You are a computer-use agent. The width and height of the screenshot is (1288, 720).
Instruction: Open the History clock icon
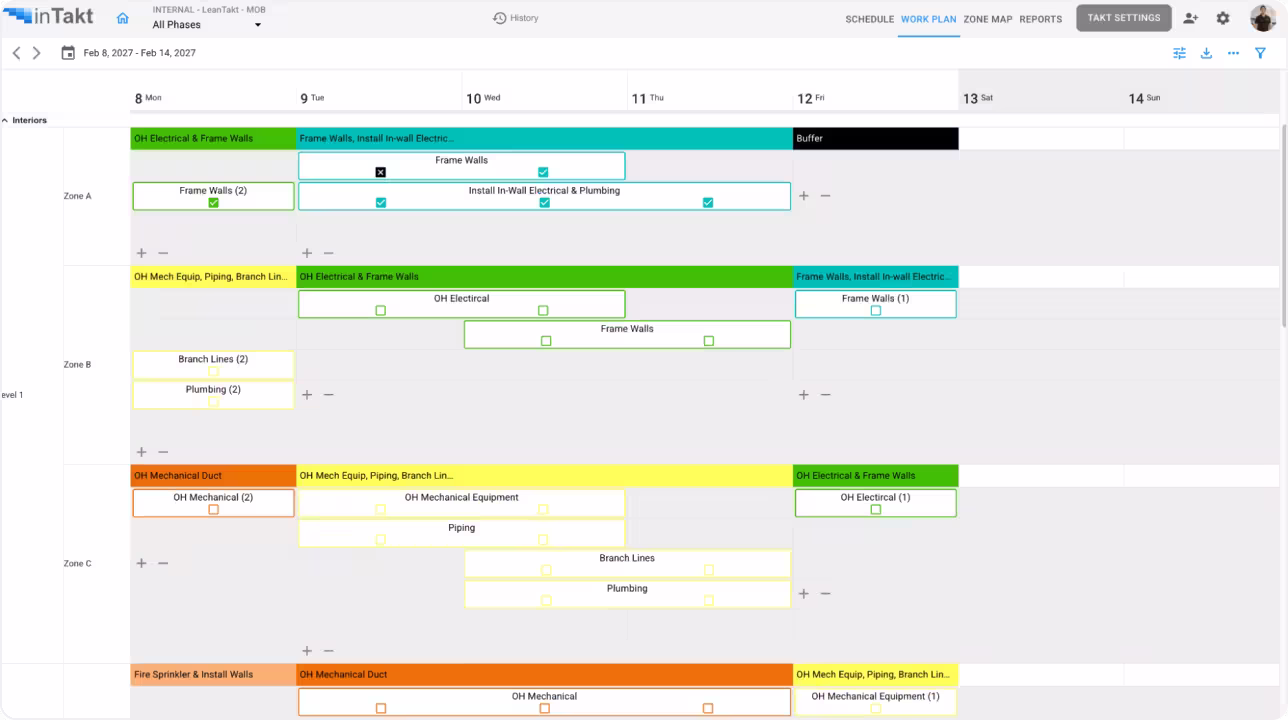click(500, 18)
